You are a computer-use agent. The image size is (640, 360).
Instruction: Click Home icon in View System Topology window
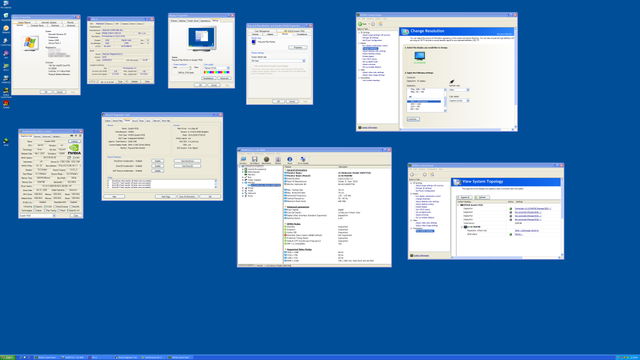(432, 174)
